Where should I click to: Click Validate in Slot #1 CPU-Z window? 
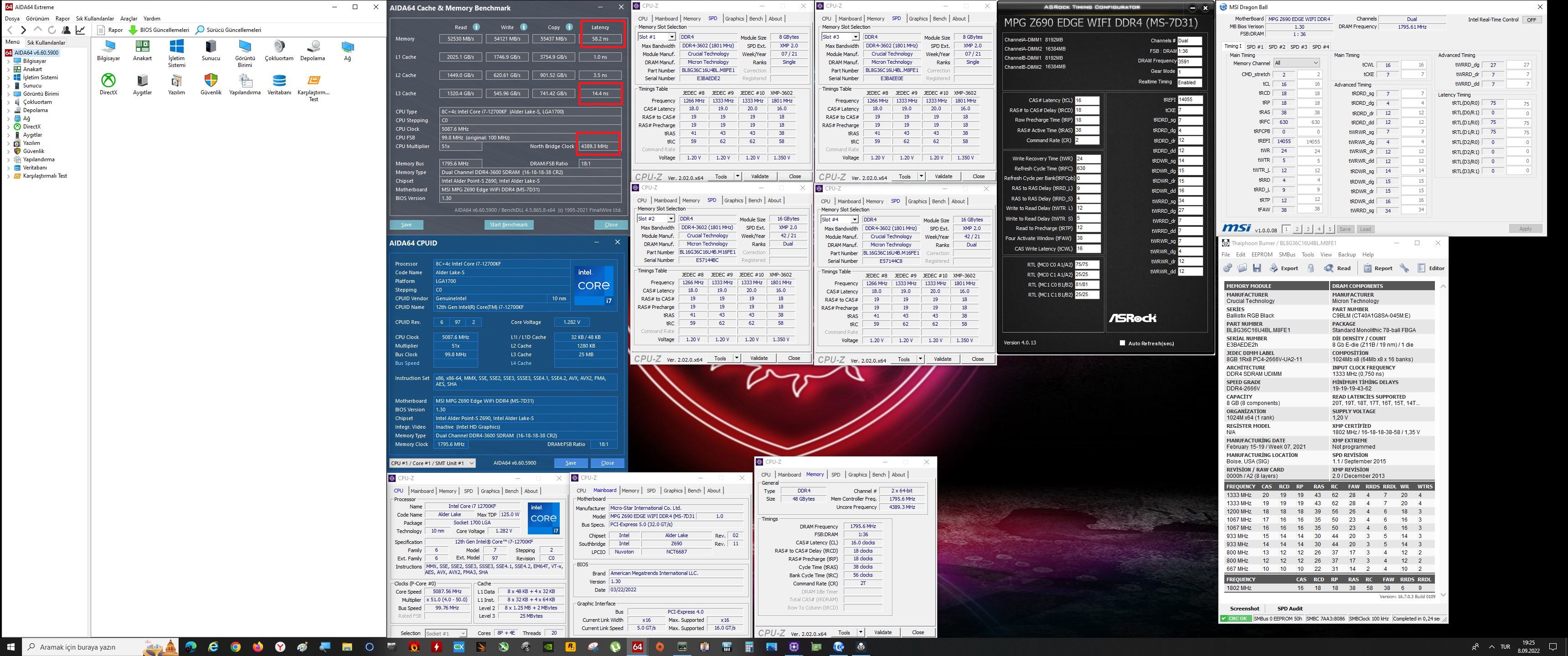point(760,176)
